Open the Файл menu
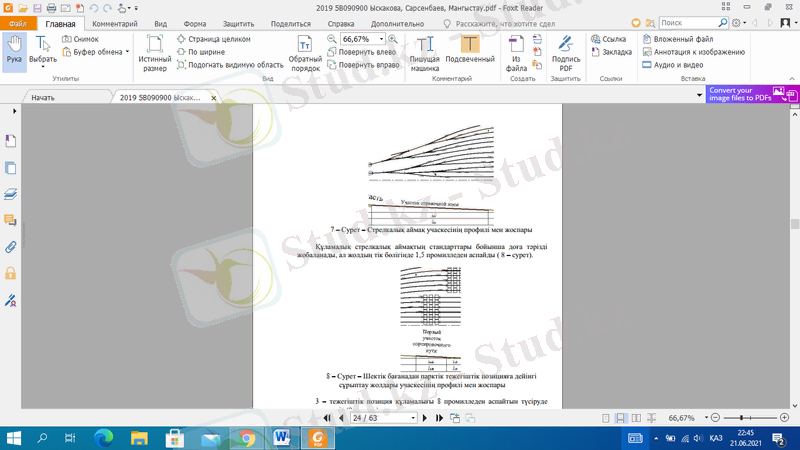The width and height of the screenshot is (800, 450). [x=18, y=23]
